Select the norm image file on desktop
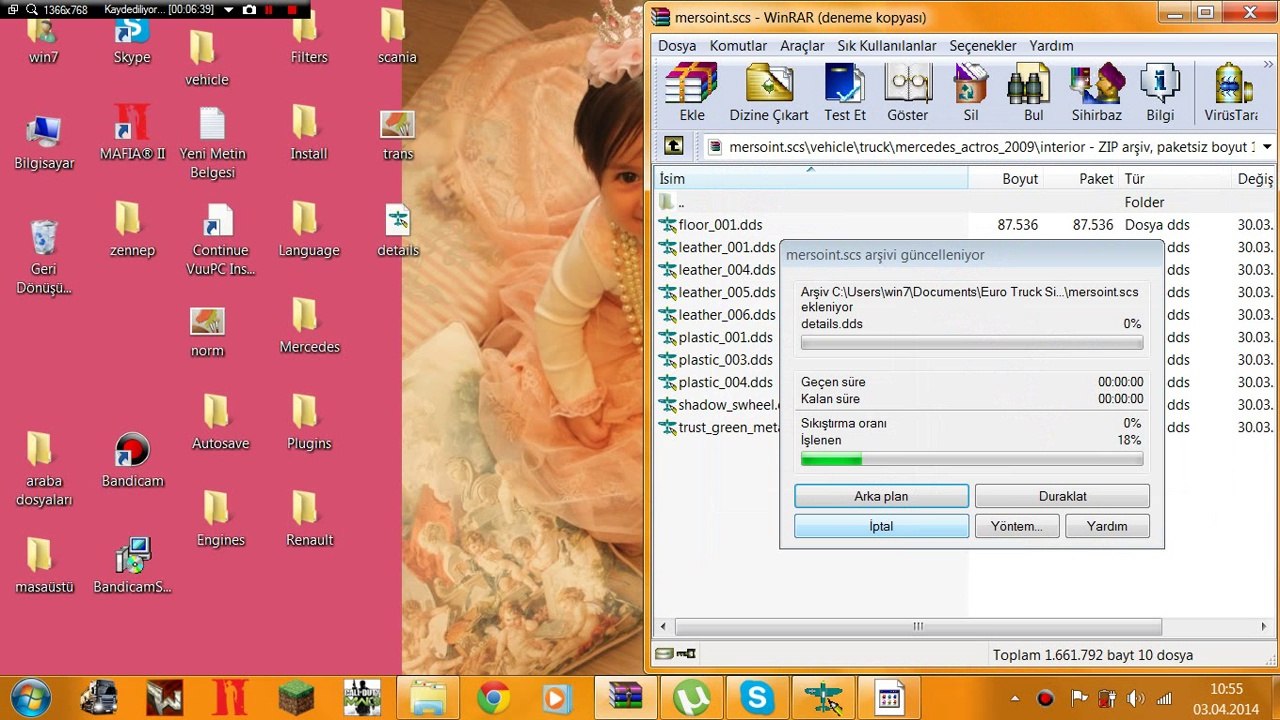Image resolution: width=1280 pixels, height=720 pixels. 208,332
